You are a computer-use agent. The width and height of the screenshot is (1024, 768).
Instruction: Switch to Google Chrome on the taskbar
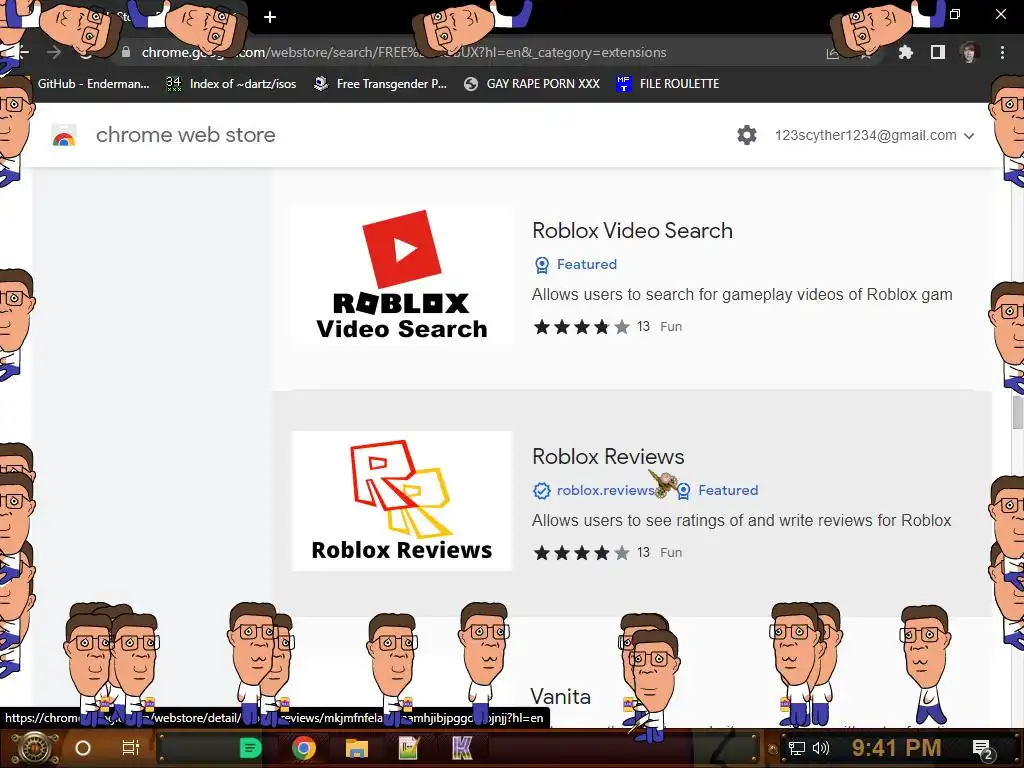coord(304,748)
